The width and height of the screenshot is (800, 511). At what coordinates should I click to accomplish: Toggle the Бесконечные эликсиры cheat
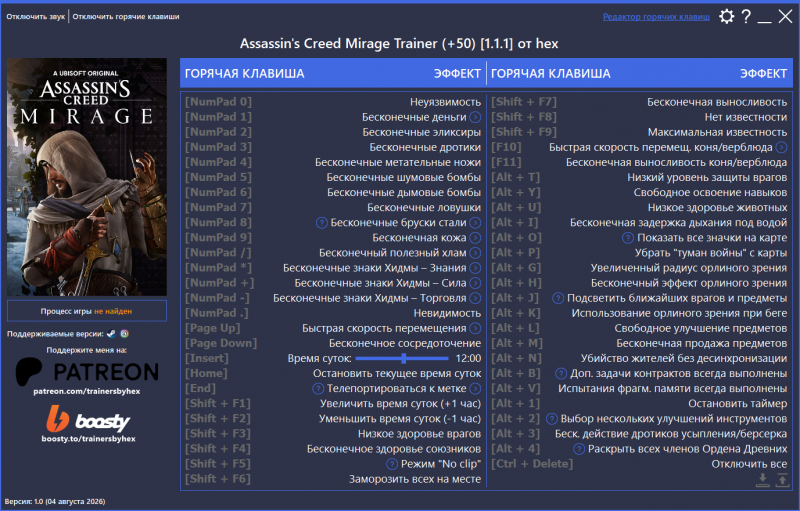pos(421,132)
